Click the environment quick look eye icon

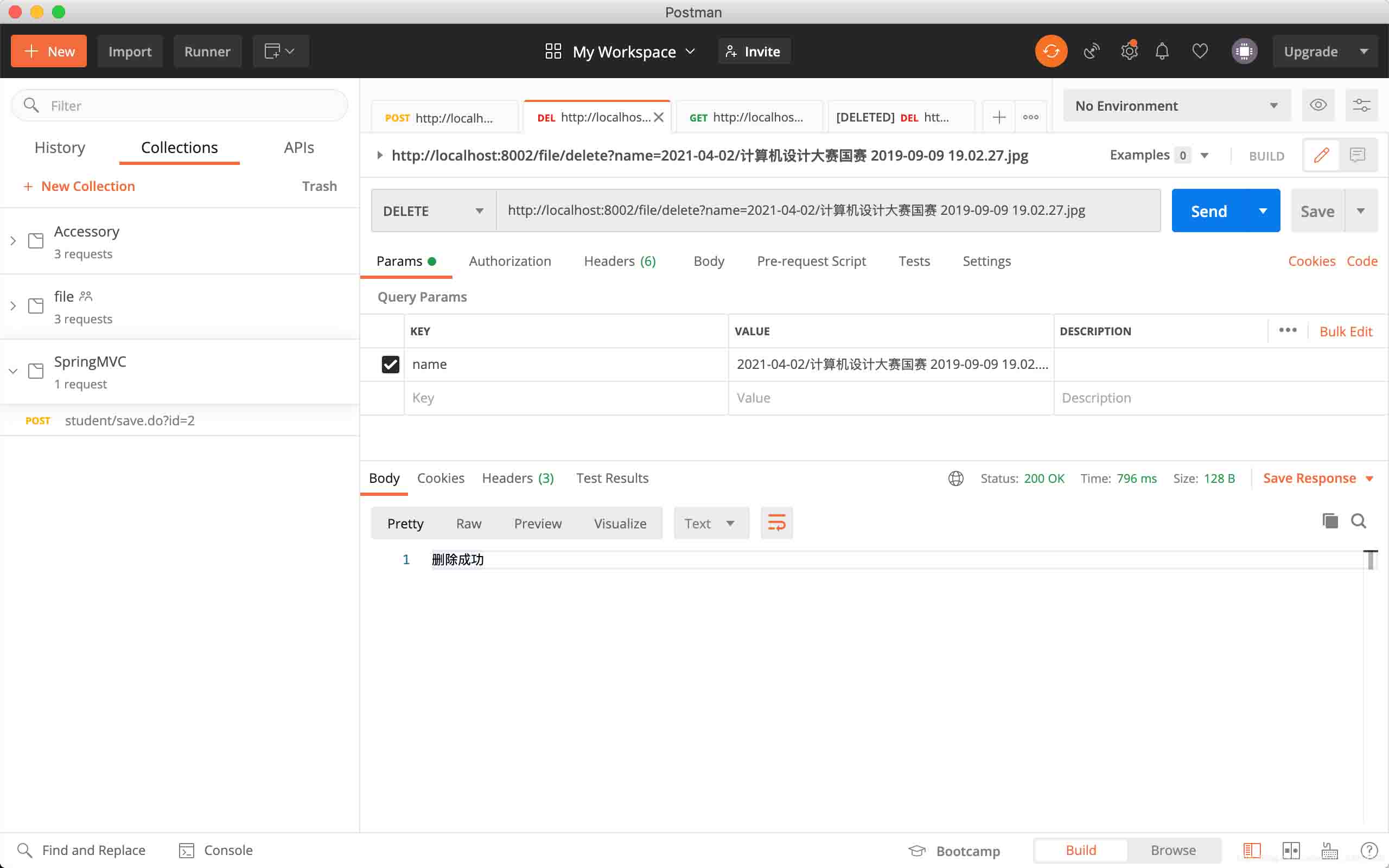(x=1318, y=105)
